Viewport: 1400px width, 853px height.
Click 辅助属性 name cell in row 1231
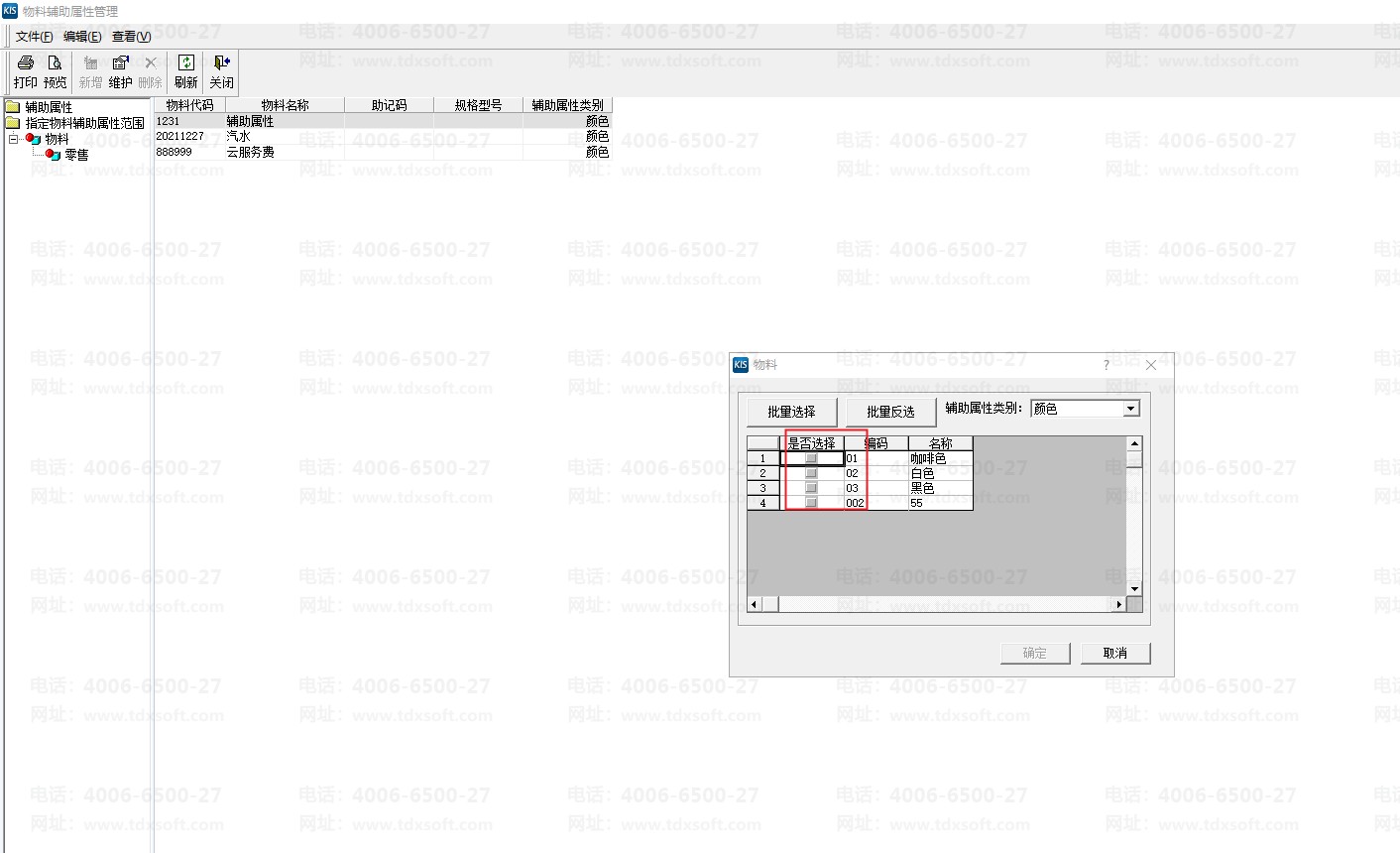tap(286, 121)
